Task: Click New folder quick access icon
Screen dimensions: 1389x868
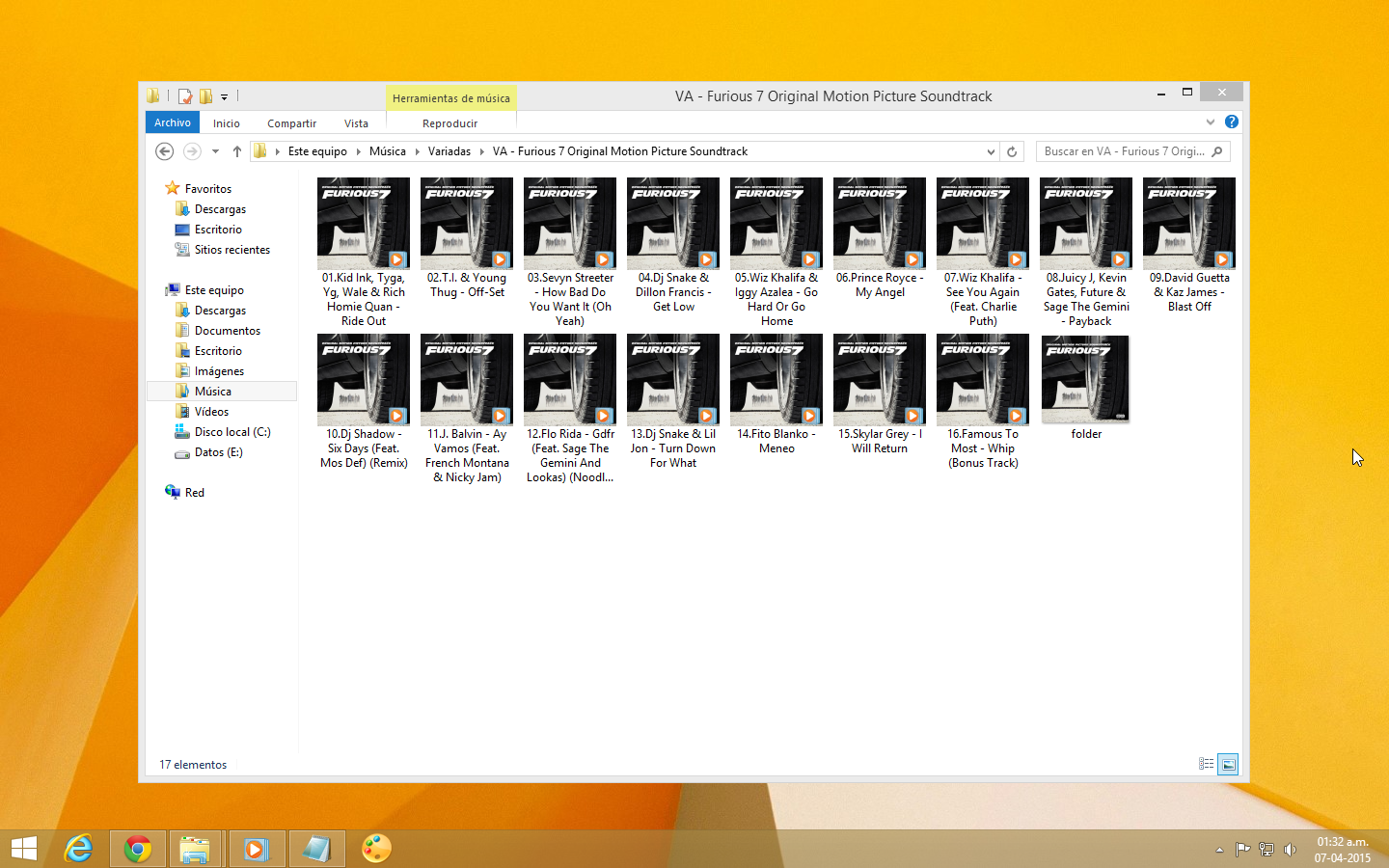Action: coord(205,96)
